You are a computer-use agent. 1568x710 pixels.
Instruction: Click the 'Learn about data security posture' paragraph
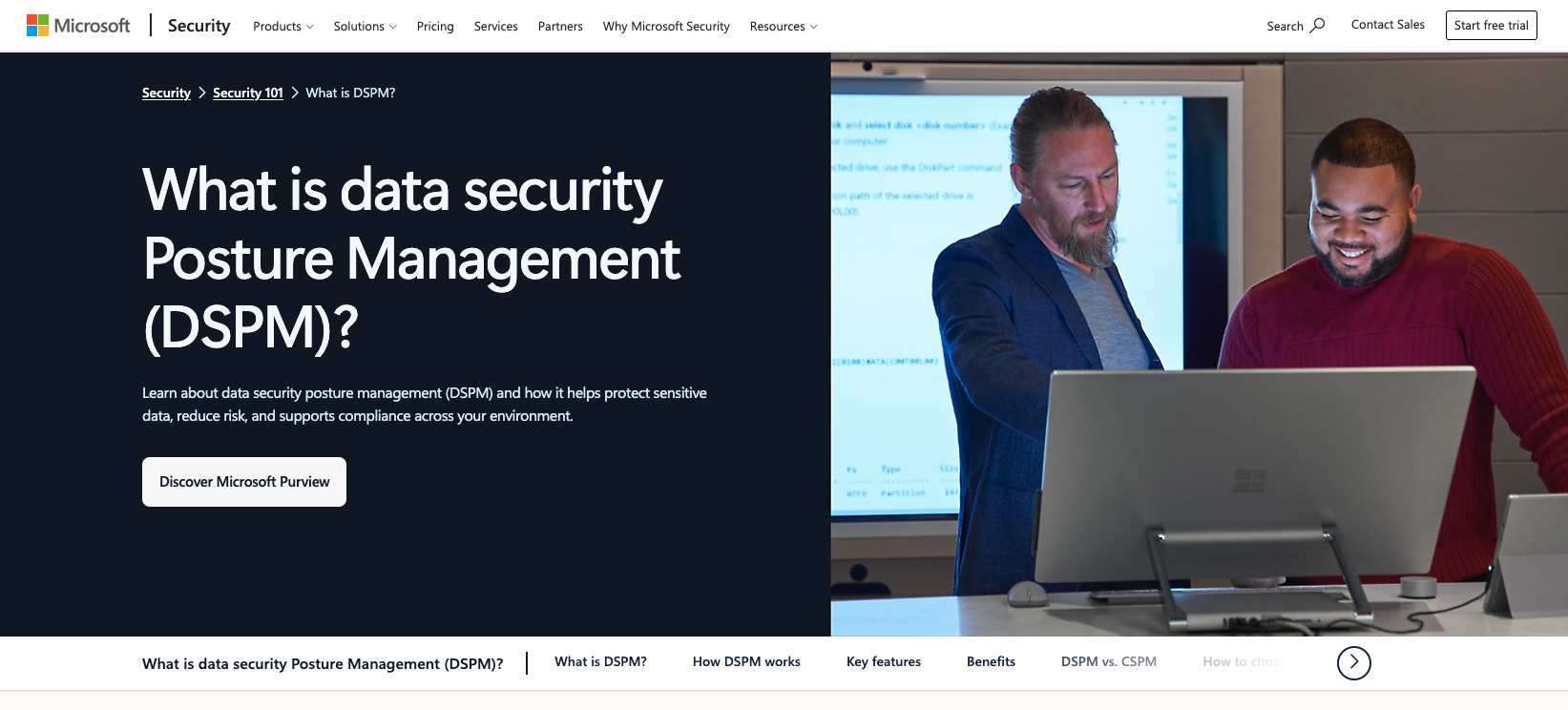pos(425,405)
